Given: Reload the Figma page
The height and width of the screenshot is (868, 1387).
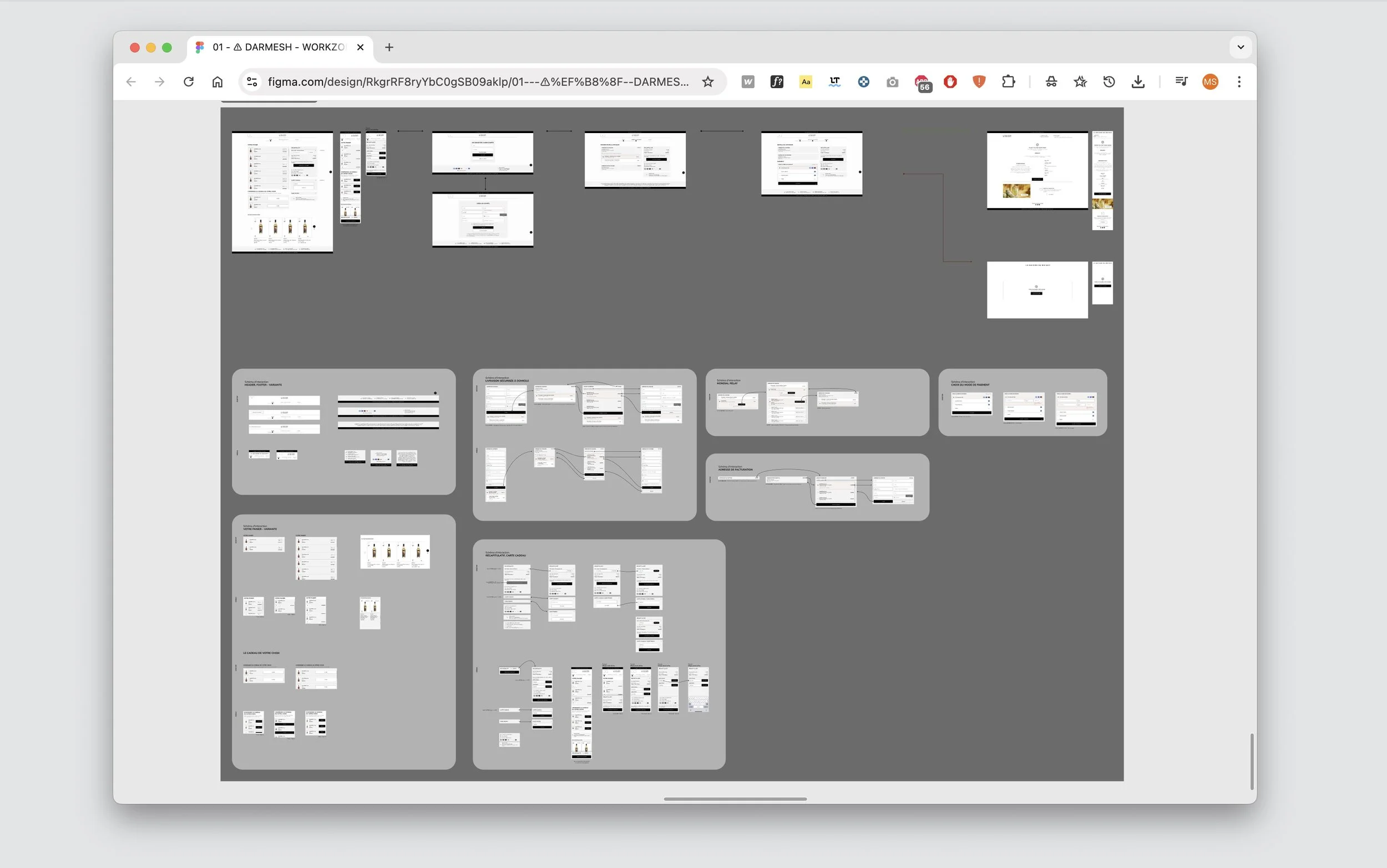Looking at the screenshot, I should [188, 82].
